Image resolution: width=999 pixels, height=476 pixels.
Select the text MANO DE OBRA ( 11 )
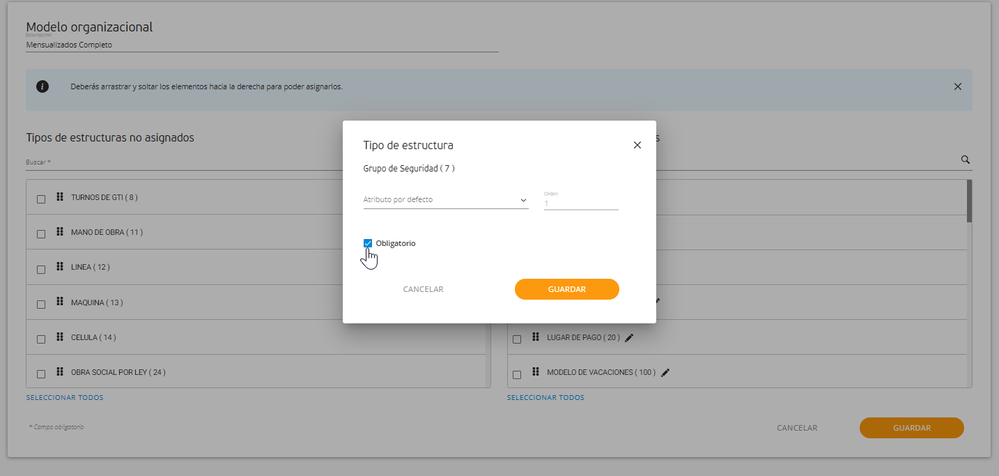(x=107, y=233)
